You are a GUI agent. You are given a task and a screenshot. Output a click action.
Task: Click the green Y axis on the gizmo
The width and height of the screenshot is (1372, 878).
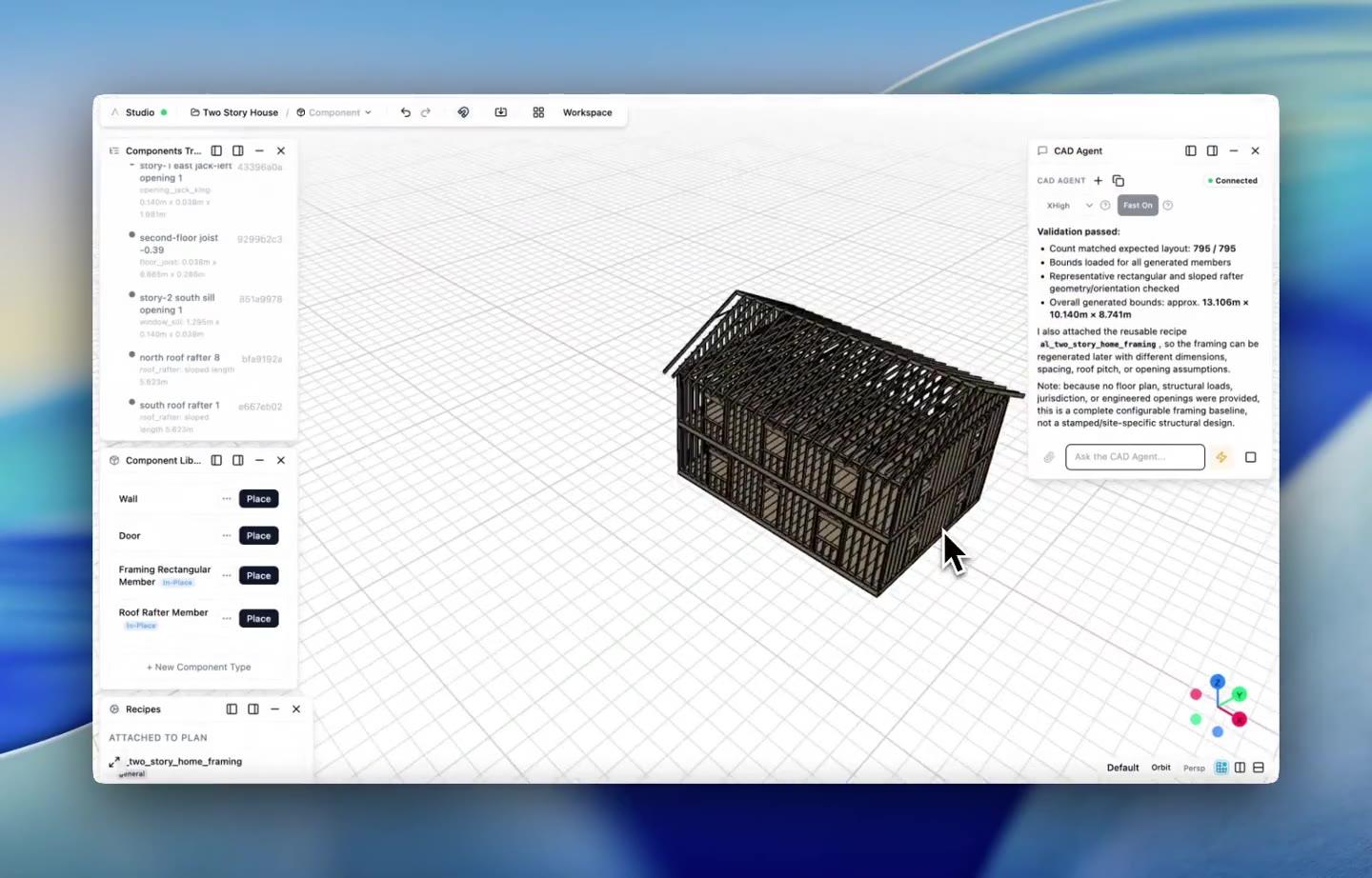[1239, 695]
